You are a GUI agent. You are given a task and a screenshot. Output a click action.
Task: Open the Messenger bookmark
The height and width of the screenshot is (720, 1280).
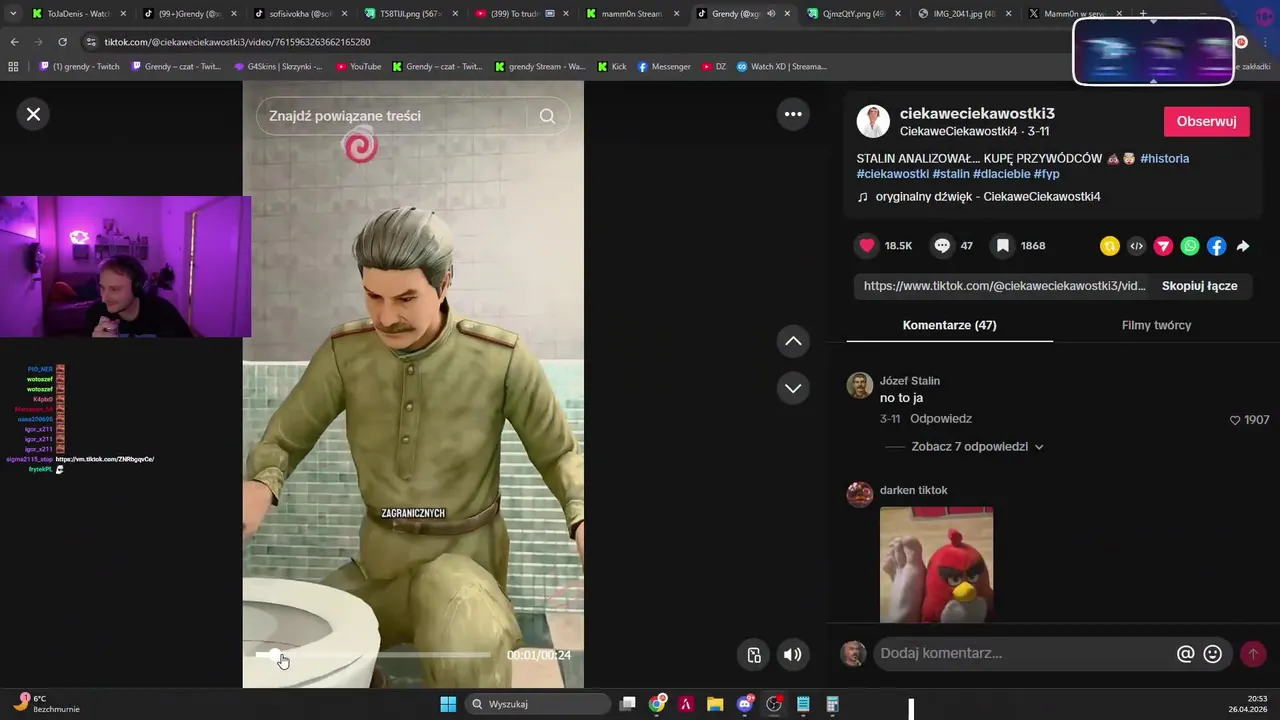tap(664, 66)
